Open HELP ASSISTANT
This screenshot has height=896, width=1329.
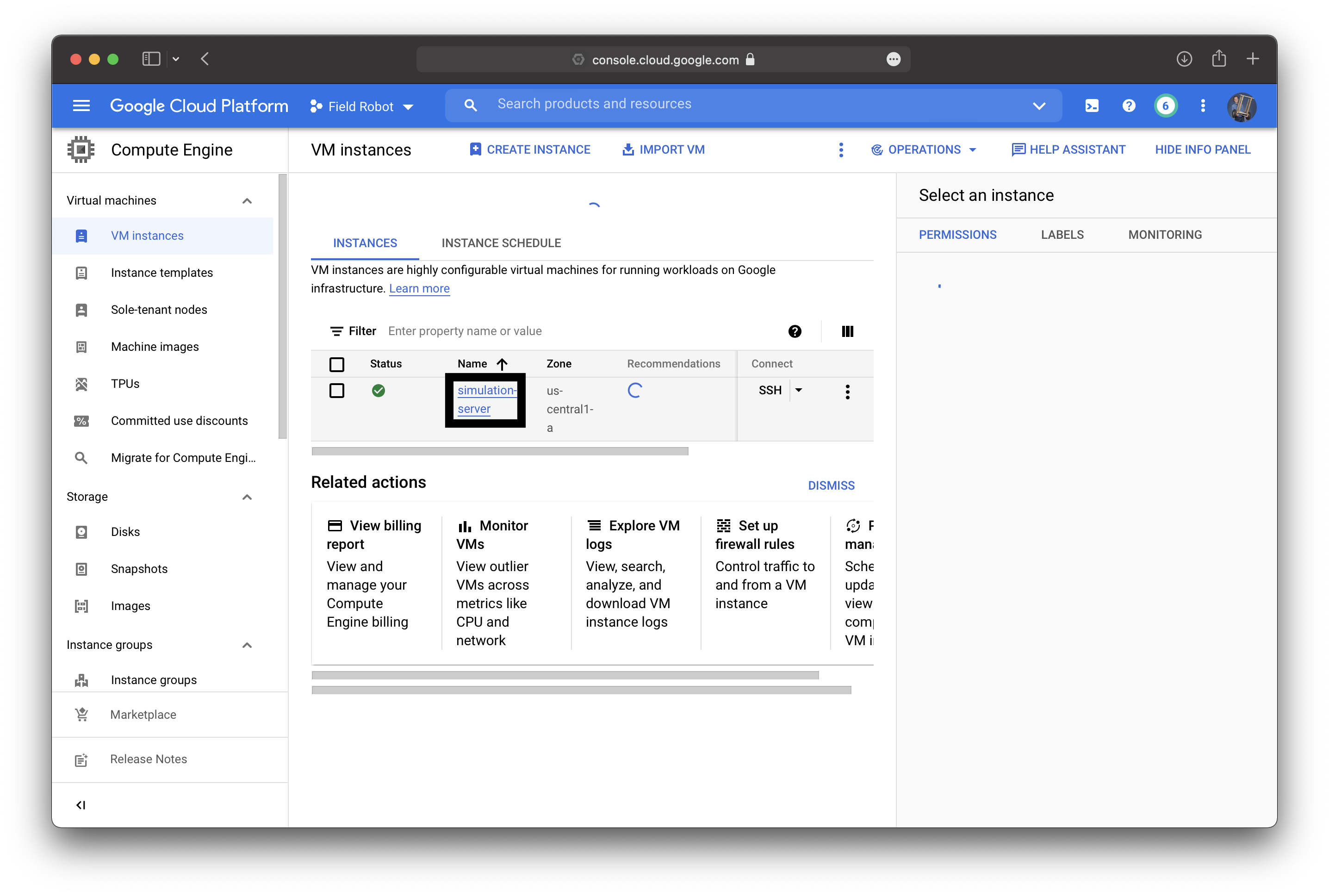pos(1068,149)
